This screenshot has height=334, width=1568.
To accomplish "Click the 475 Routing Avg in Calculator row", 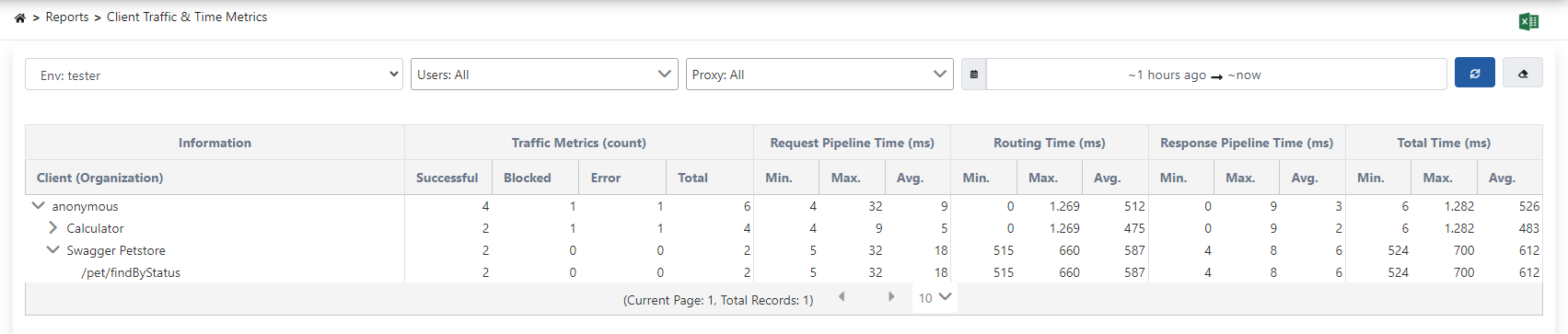I will (1134, 229).
